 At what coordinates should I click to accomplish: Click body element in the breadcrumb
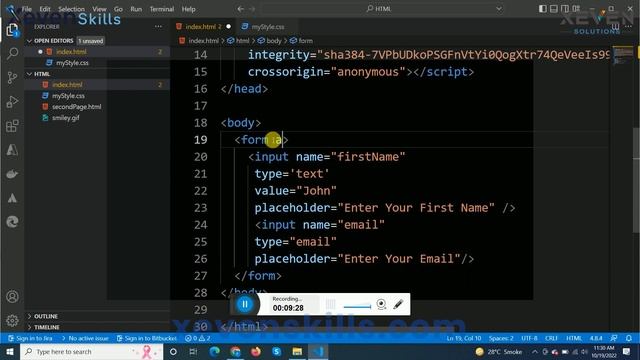[269, 41]
